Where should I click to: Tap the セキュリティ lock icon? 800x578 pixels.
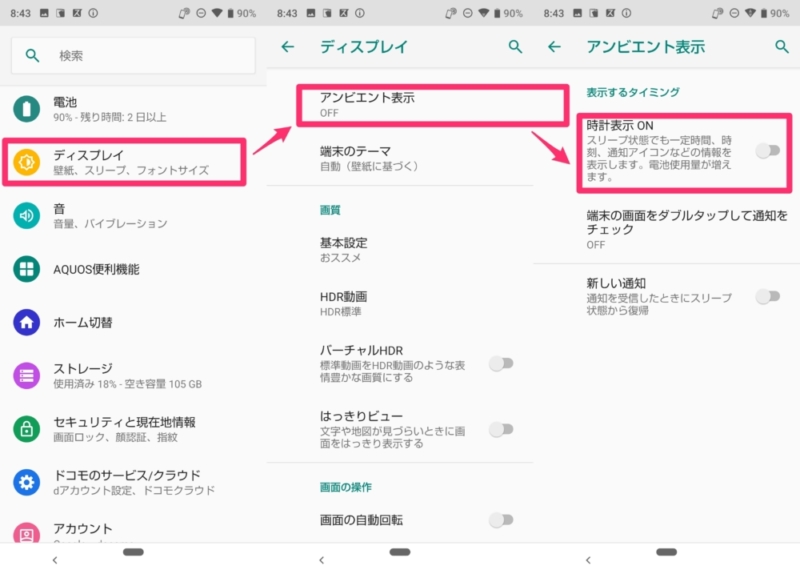pos(27,429)
